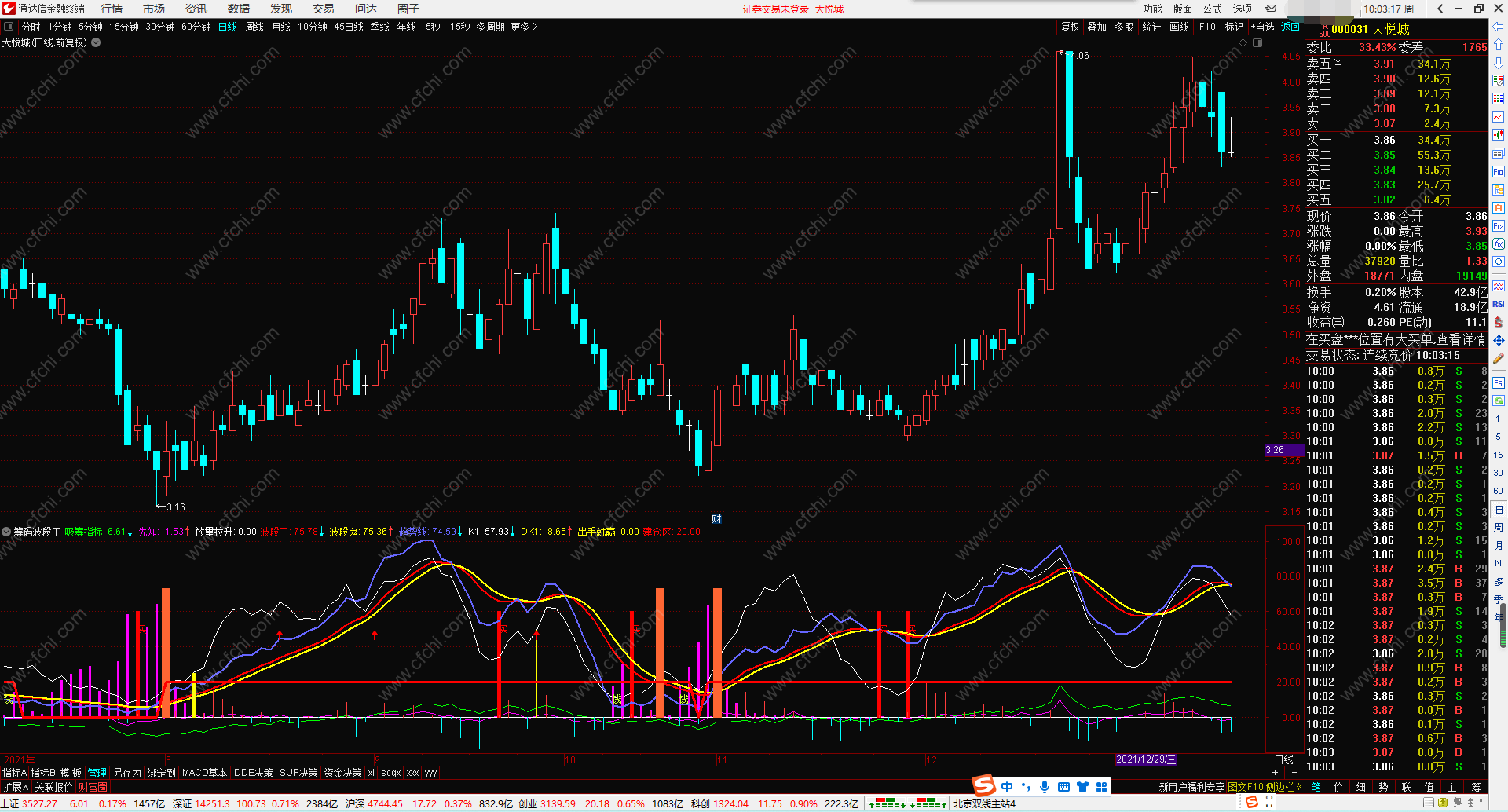Image resolution: width=1508 pixels, height=812 pixels.
Task: Select the 季线 quarterly period
Action: [380, 27]
